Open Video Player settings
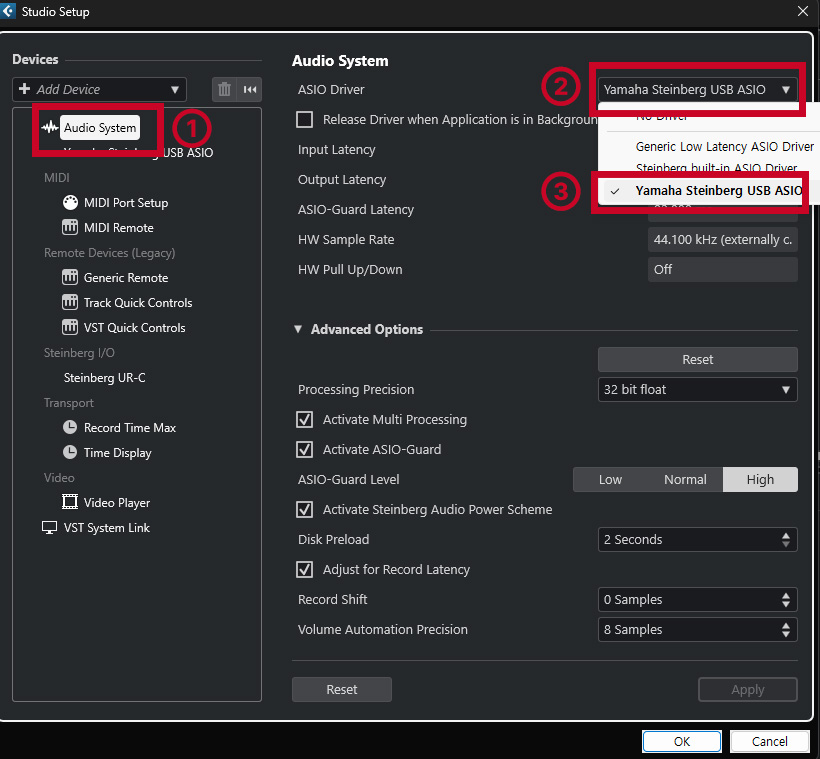This screenshot has width=820, height=759. coord(117,503)
